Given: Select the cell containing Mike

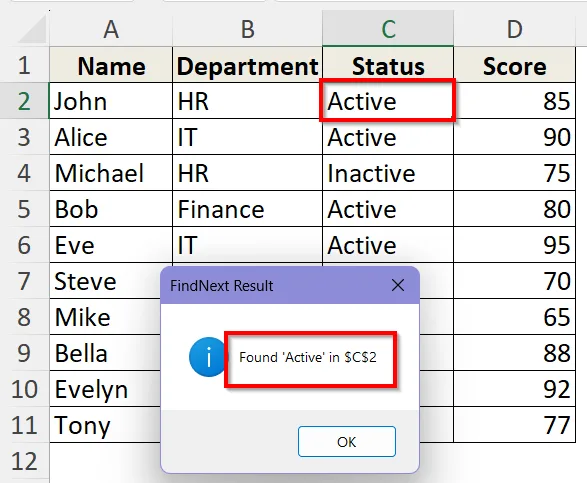Looking at the screenshot, I should pos(105,317).
